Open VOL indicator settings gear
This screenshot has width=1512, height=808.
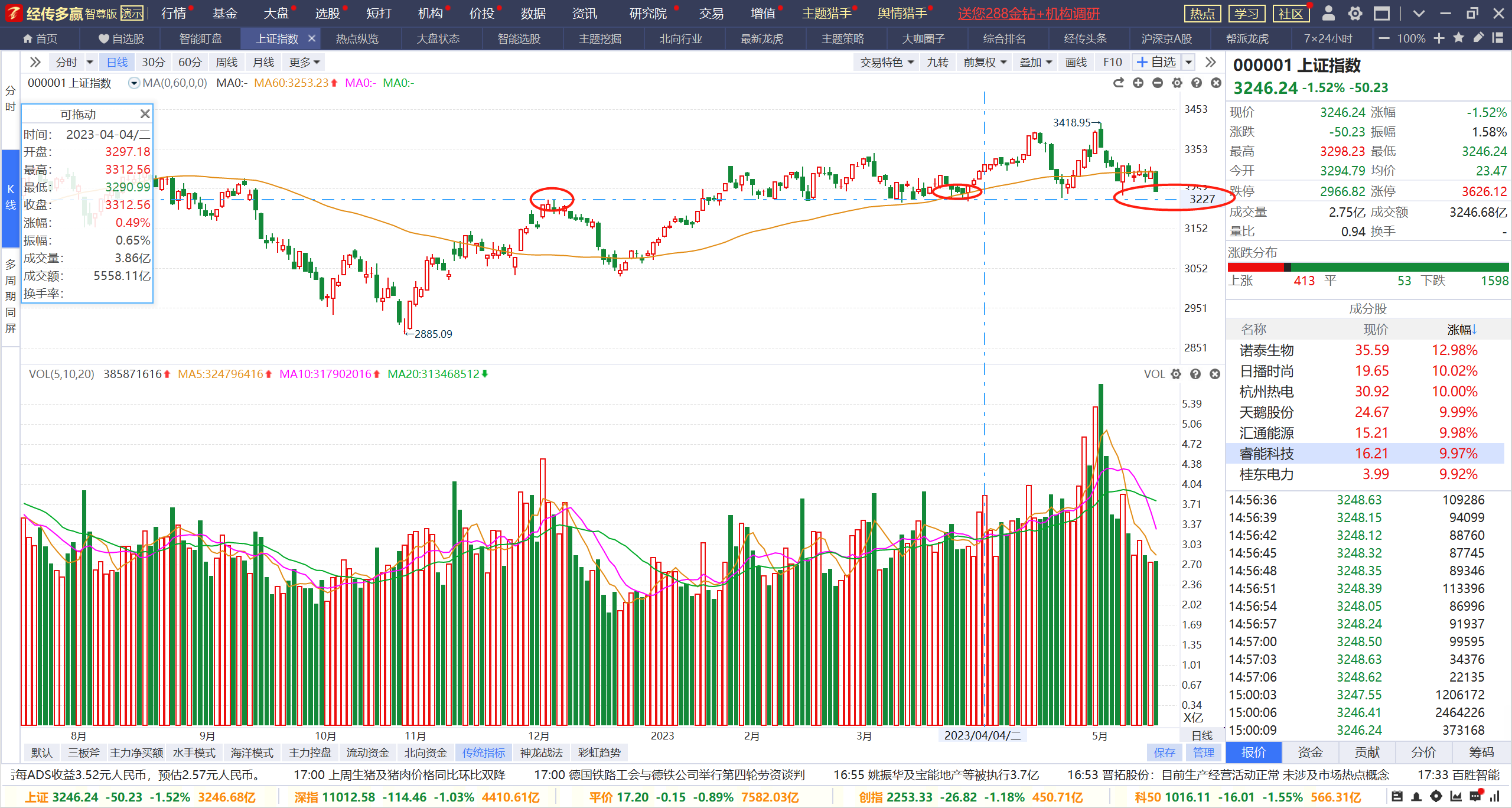click(x=1176, y=374)
